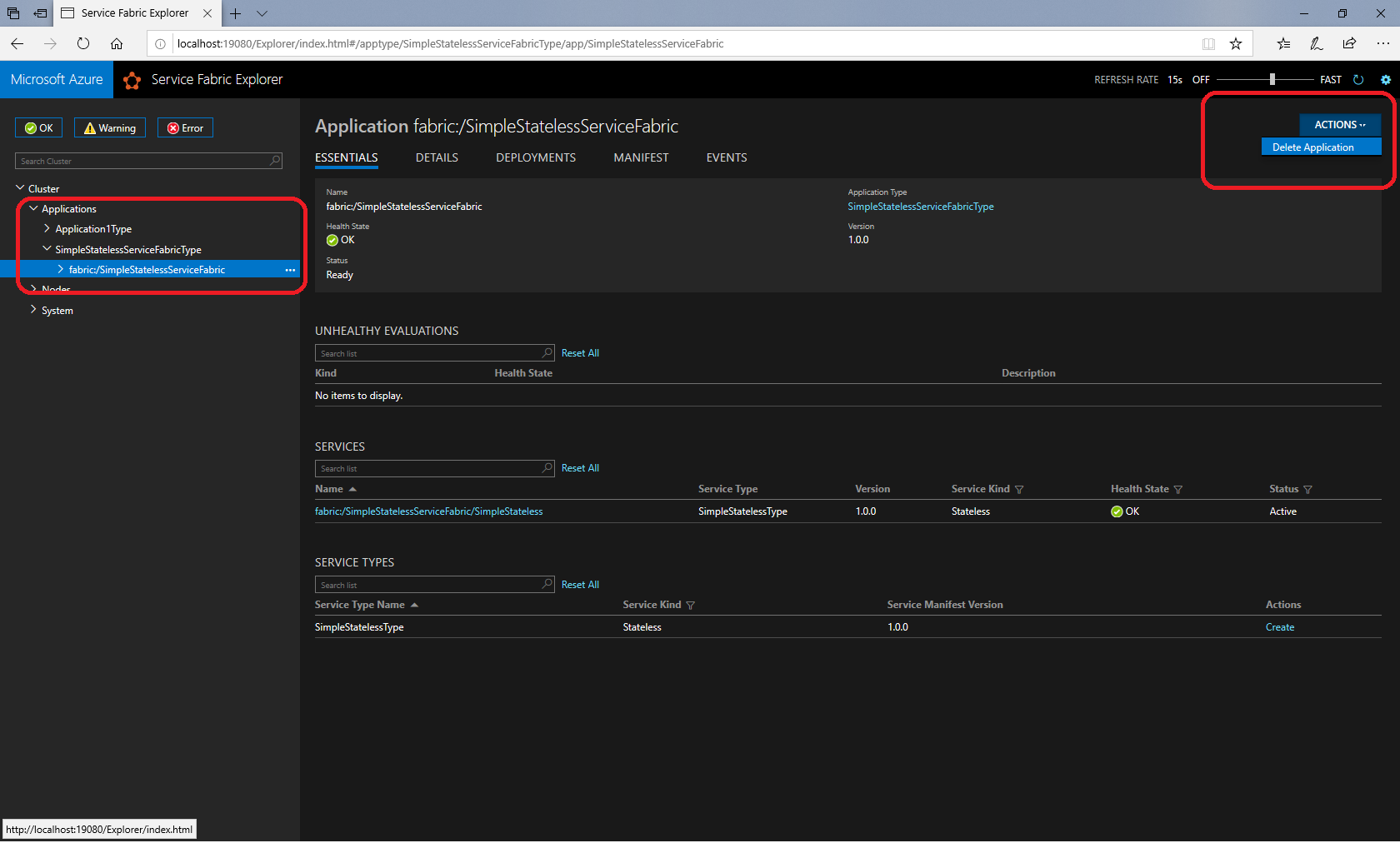Viewport: 1400px width, 843px height.
Task: Open fabric:/SimpleStatelessServiceFabric/SimpleStateless service link
Action: 428,511
